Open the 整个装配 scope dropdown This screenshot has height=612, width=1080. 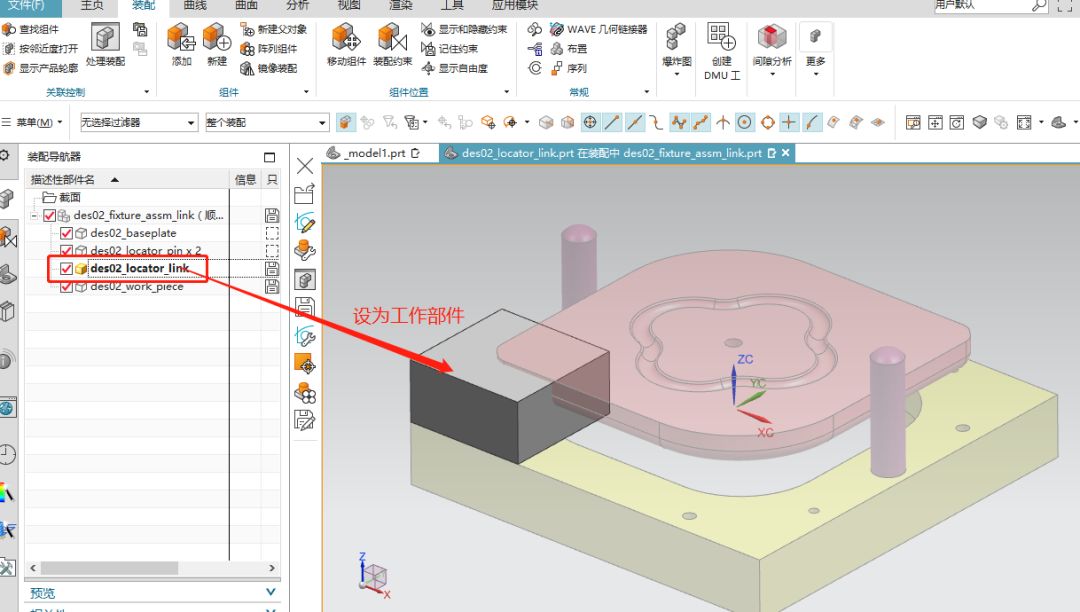click(267, 123)
